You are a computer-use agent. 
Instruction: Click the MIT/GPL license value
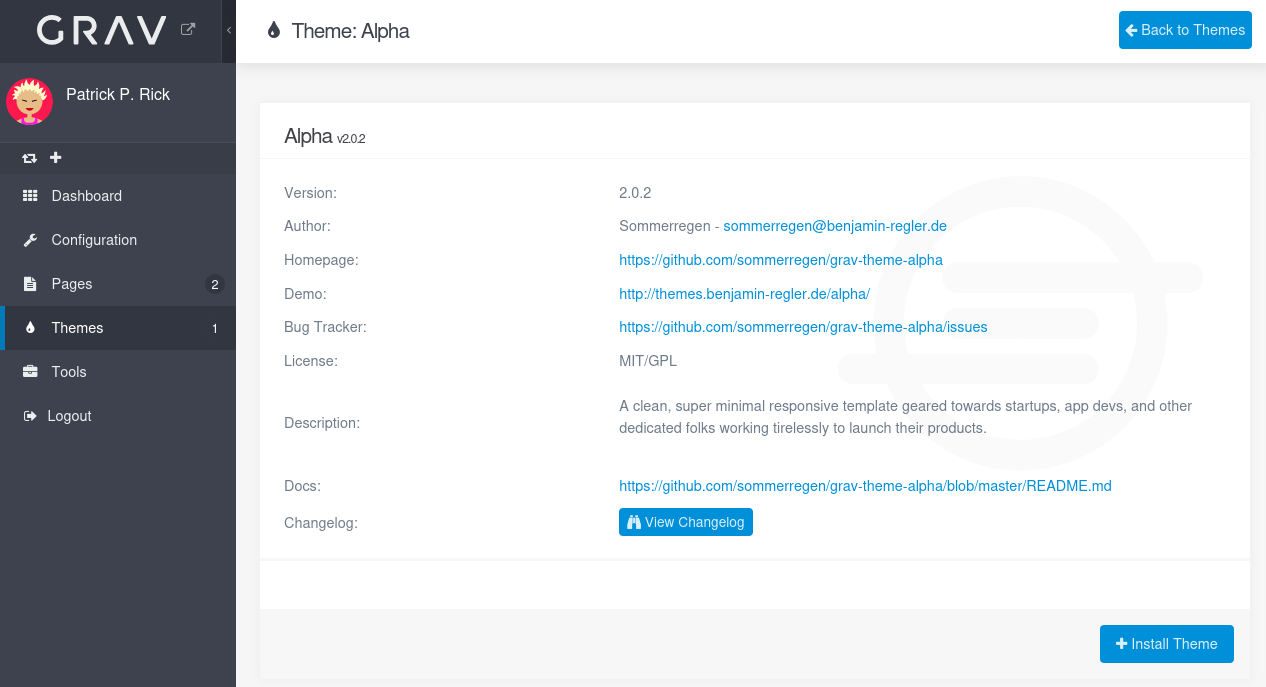(x=648, y=360)
